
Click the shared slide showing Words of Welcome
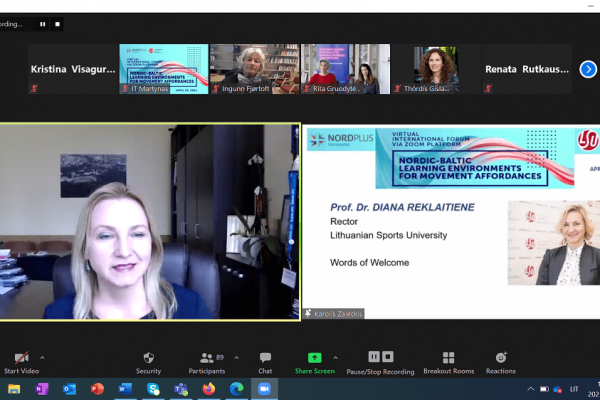[451, 222]
